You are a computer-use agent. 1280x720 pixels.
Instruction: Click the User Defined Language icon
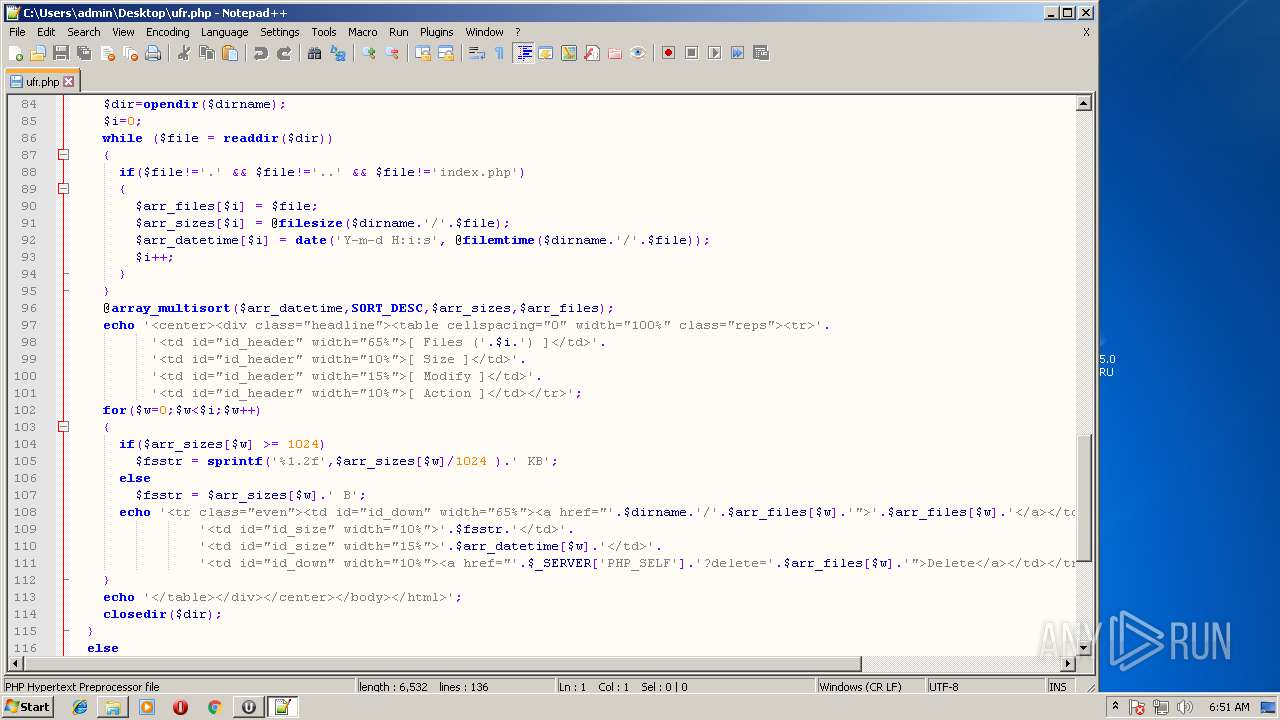tap(546, 53)
